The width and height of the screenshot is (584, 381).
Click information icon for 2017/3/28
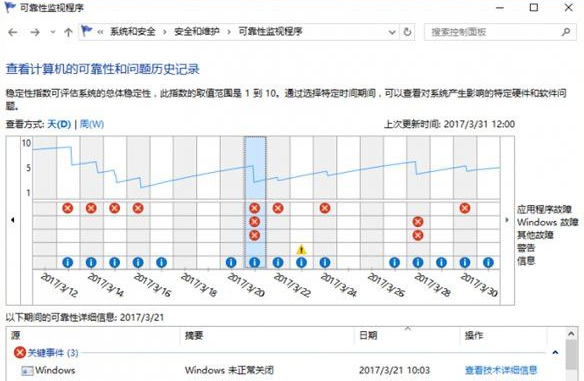(418, 262)
